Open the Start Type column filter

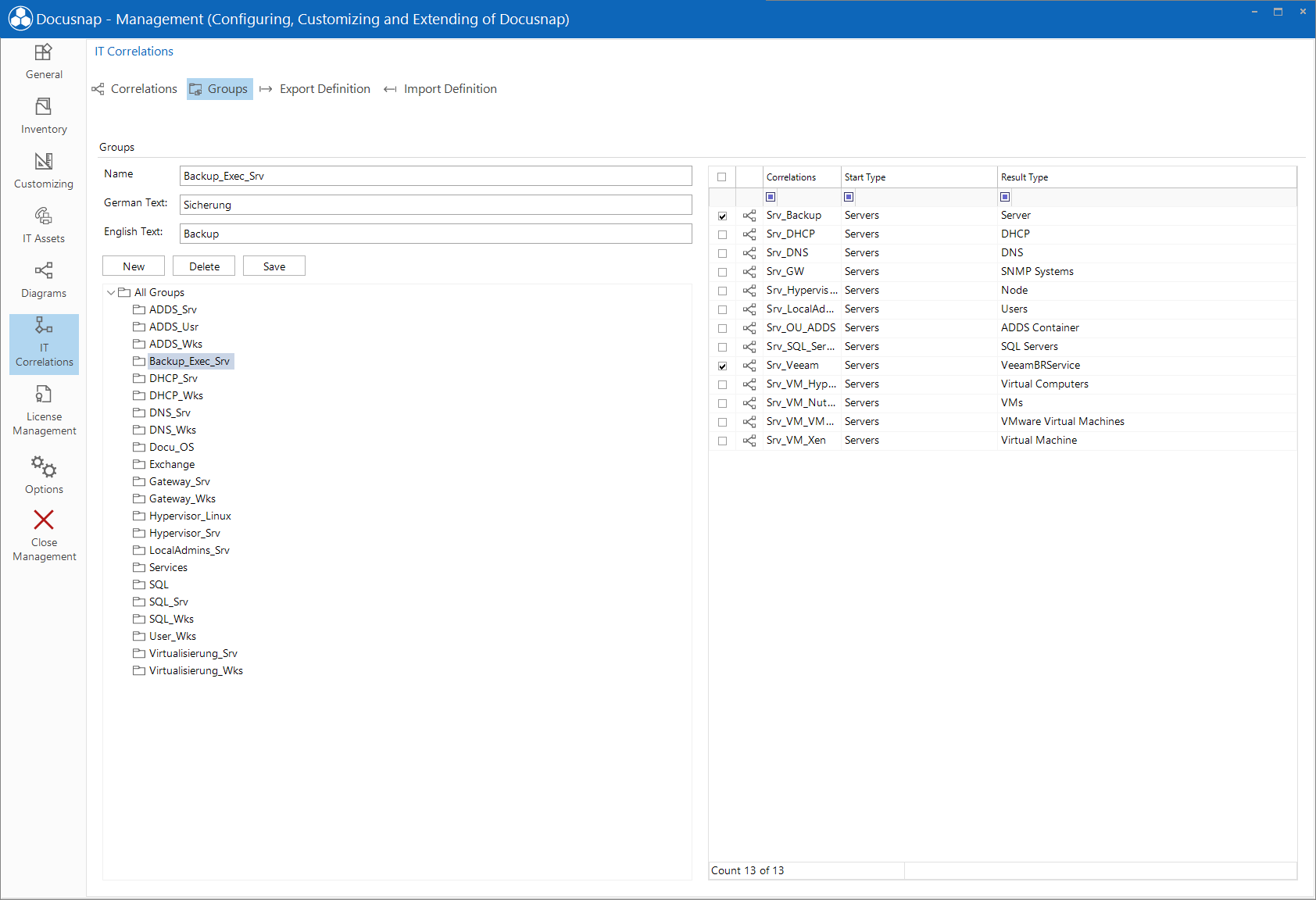point(849,197)
